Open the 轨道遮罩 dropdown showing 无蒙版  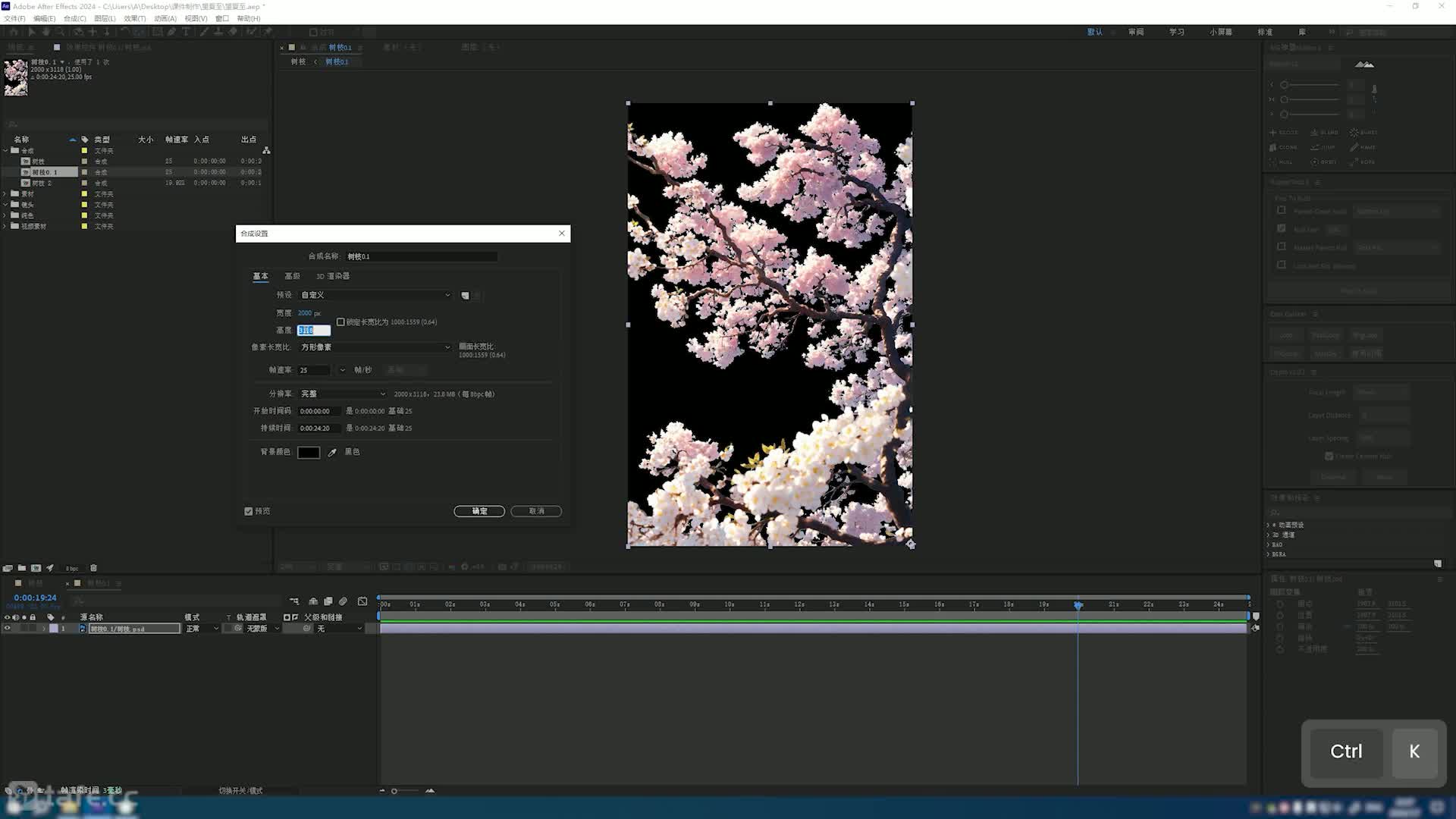(x=262, y=629)
